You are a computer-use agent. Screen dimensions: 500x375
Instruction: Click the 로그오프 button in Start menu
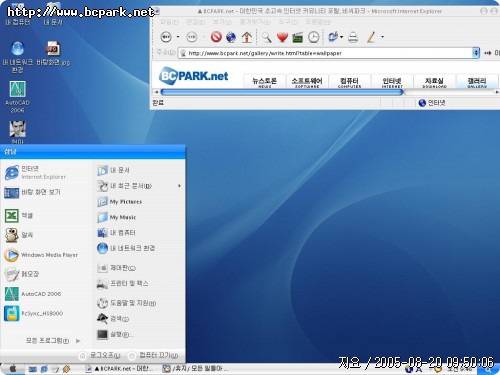(x=100, y=356)
